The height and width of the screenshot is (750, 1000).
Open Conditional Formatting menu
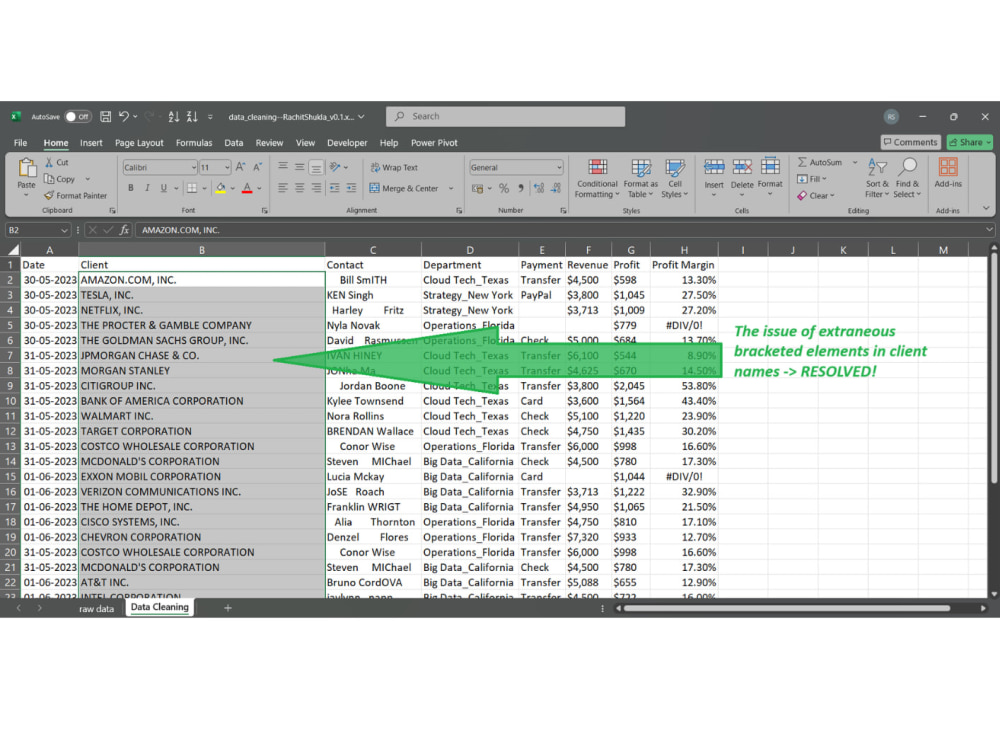pos(597,179)
